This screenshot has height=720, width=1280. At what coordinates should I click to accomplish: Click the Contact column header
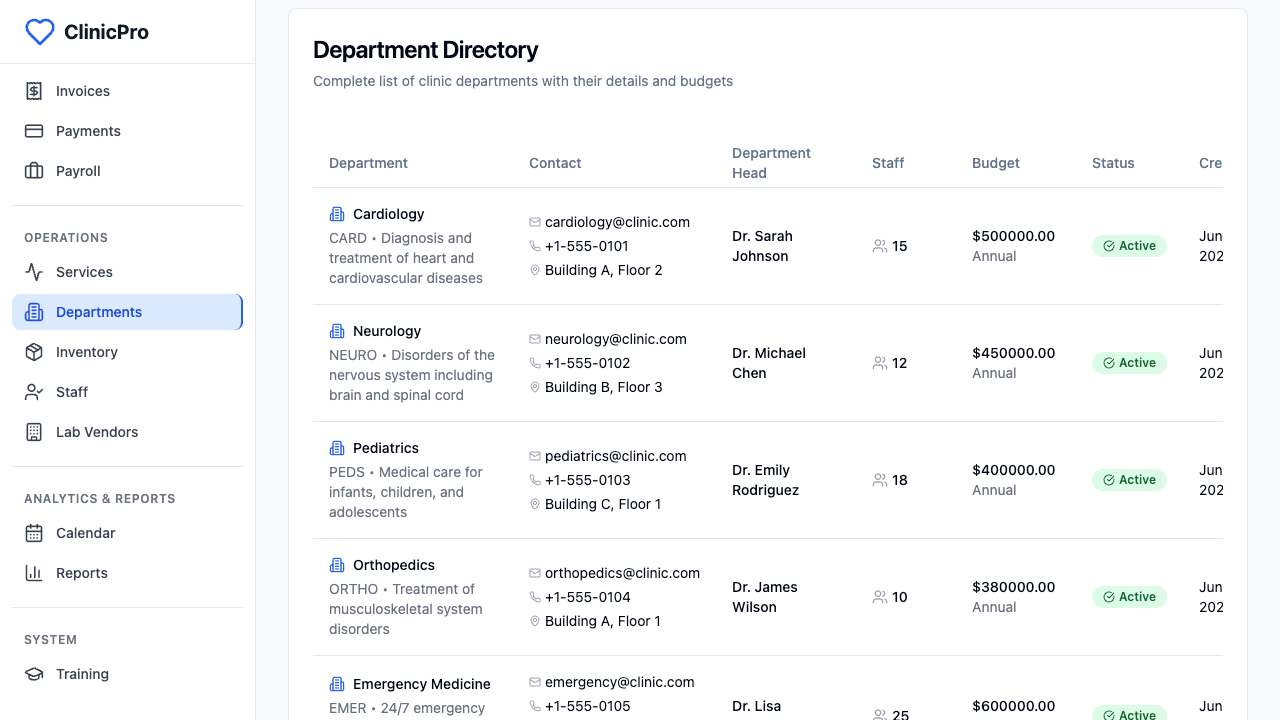[x=555, y=163]
